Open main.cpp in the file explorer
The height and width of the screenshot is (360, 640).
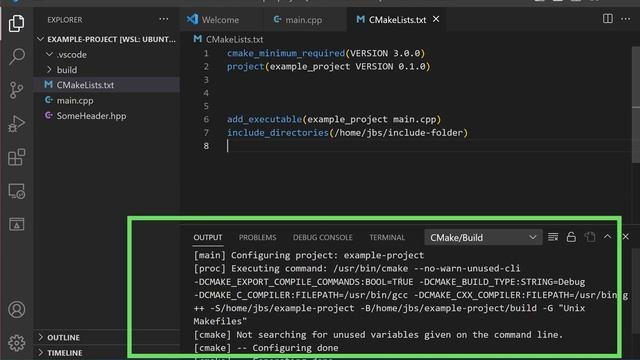click(107, 100)
